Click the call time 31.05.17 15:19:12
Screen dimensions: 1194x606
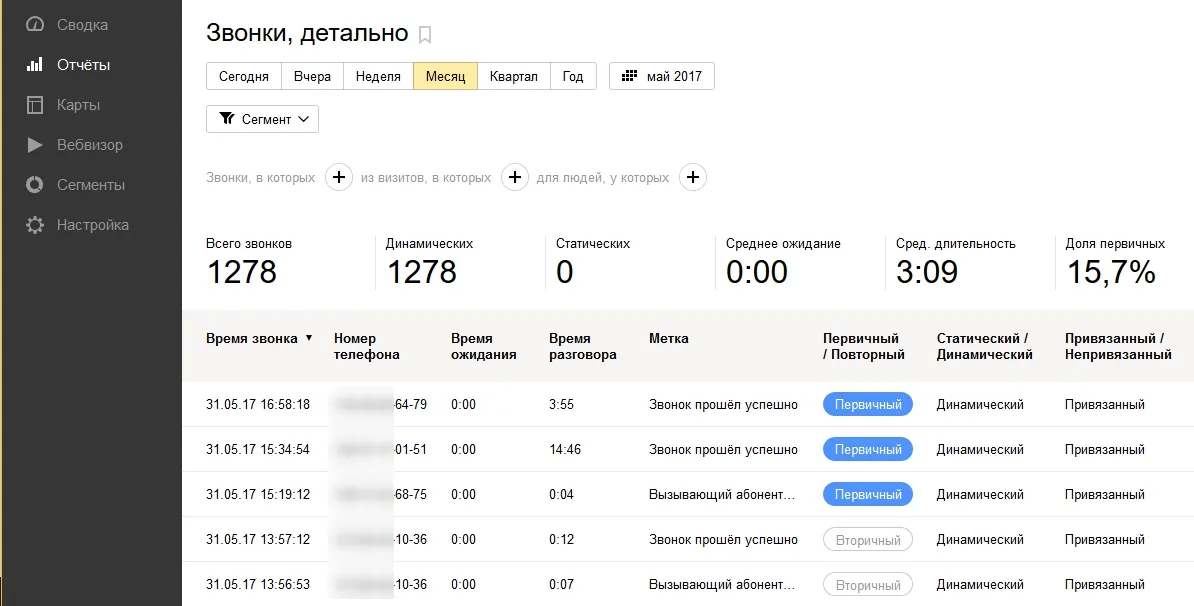[x=258, y=494]
